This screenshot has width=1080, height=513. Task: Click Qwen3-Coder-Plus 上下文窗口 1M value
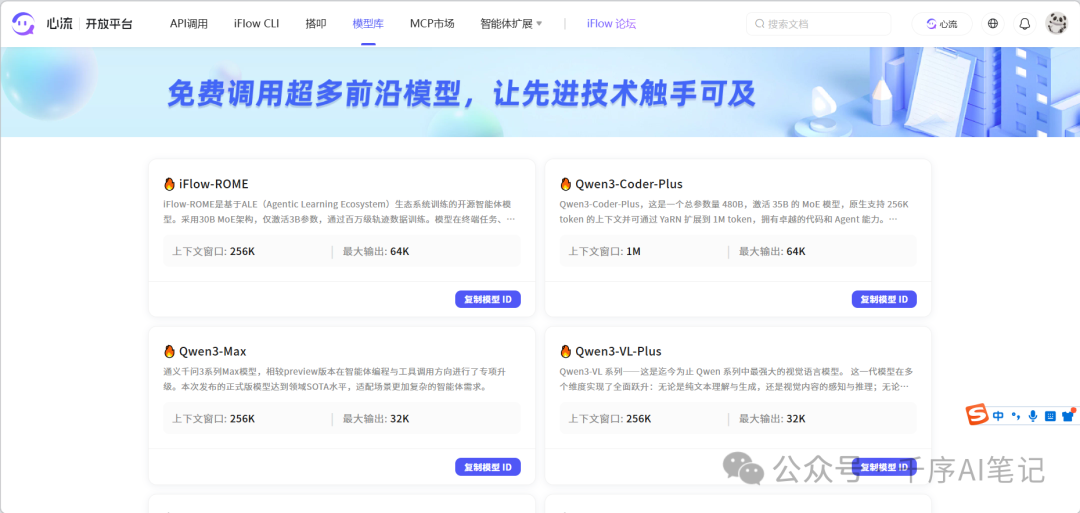tap(634, 251)
